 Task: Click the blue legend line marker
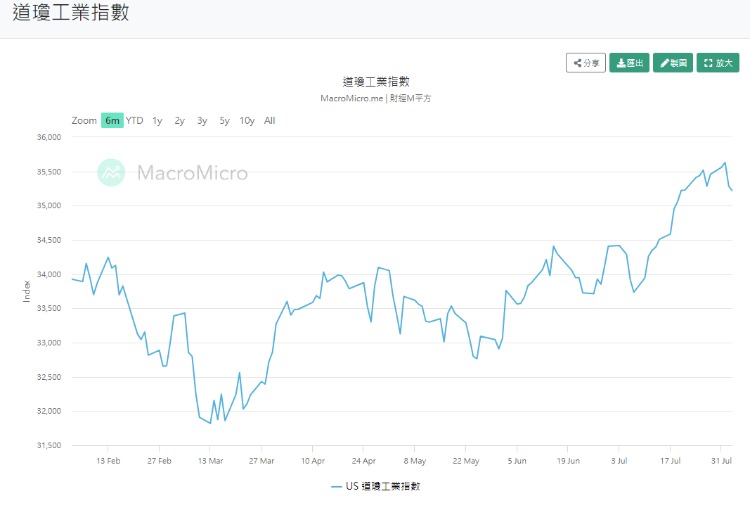pyautogui.click(x=336, y=487)
